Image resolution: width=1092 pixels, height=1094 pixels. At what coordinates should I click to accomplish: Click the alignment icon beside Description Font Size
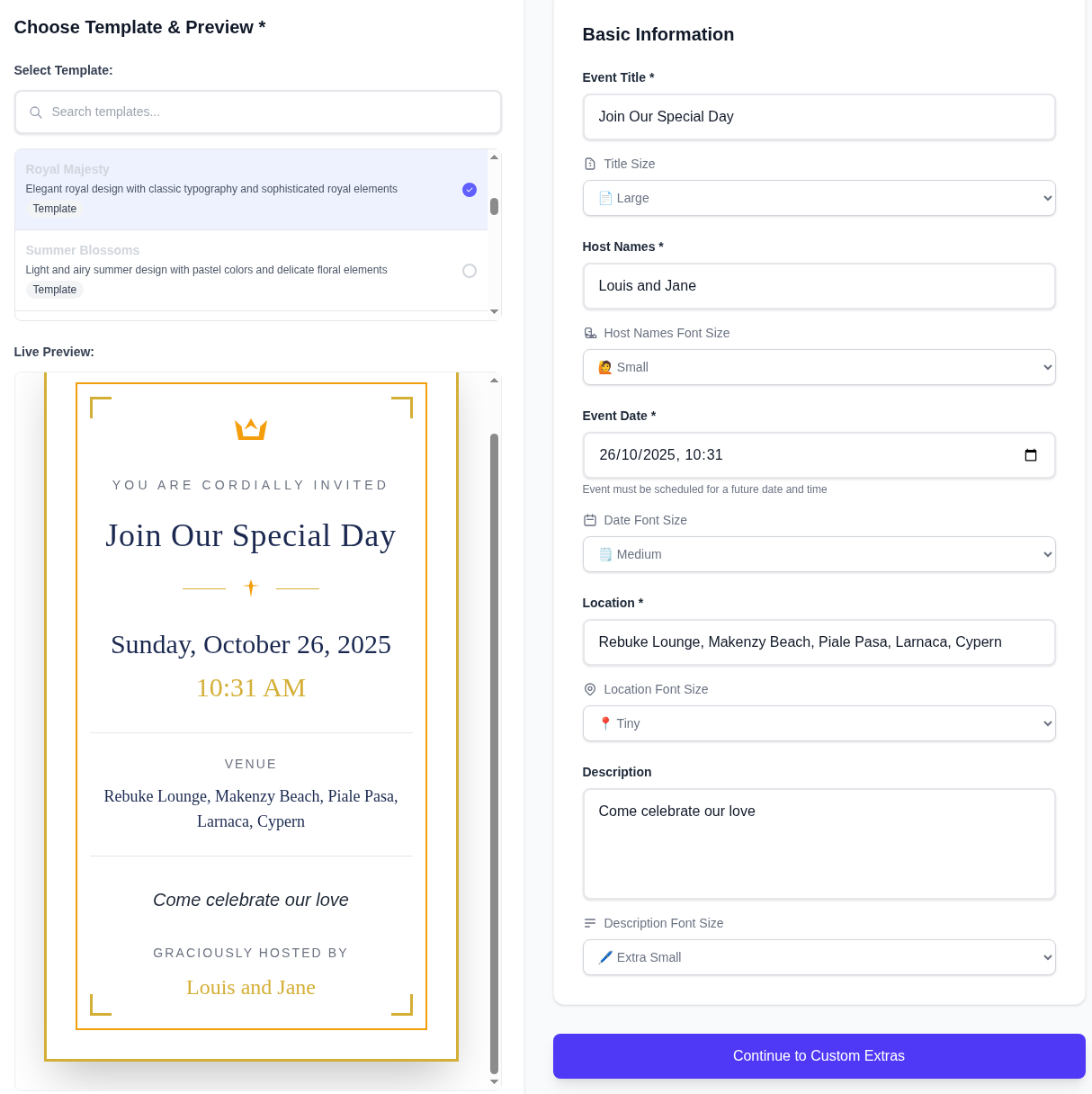click(590, 923)
